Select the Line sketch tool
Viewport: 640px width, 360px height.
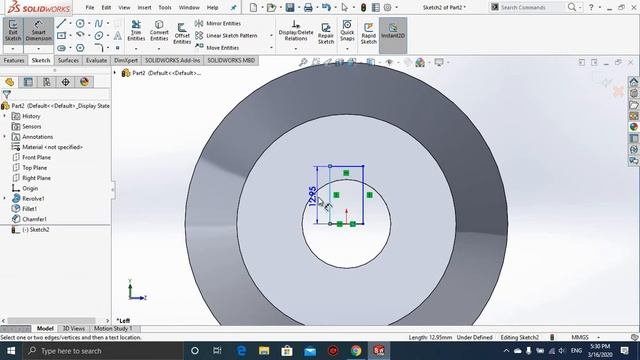(x=62, y=24)
